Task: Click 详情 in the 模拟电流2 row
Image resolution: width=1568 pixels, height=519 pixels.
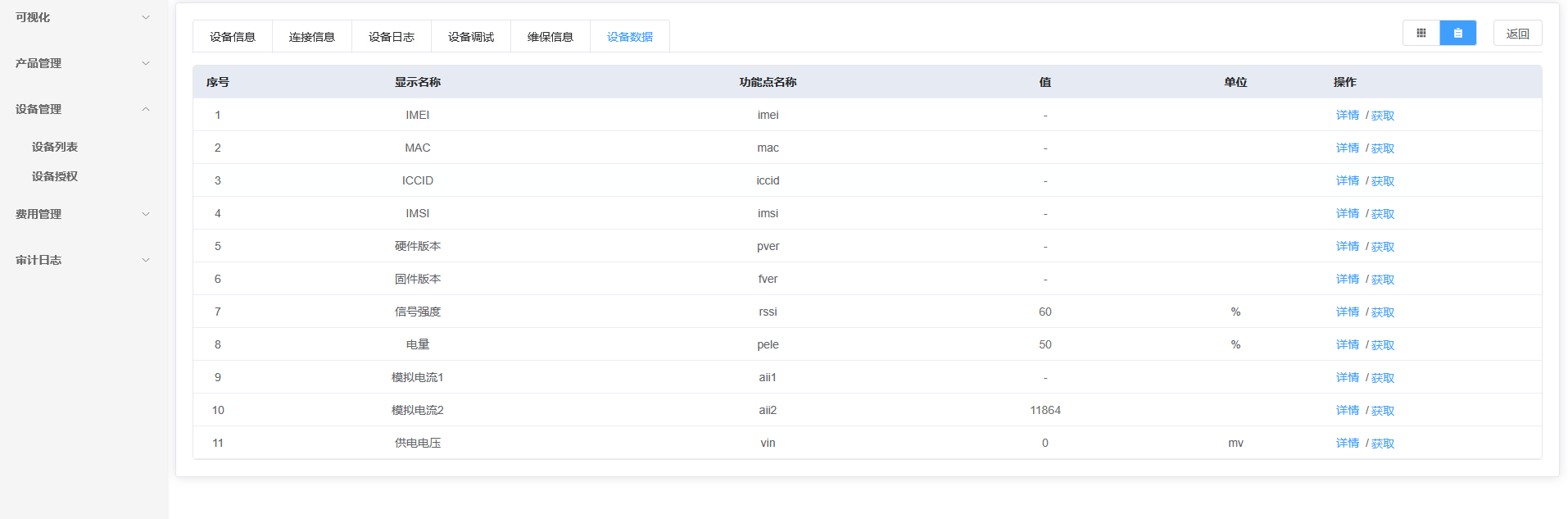Action: click(1348, 410)
